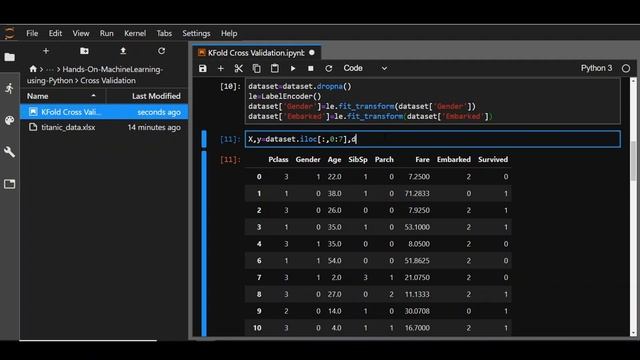Select the titanic_data.xlsx file

(104, 127)
